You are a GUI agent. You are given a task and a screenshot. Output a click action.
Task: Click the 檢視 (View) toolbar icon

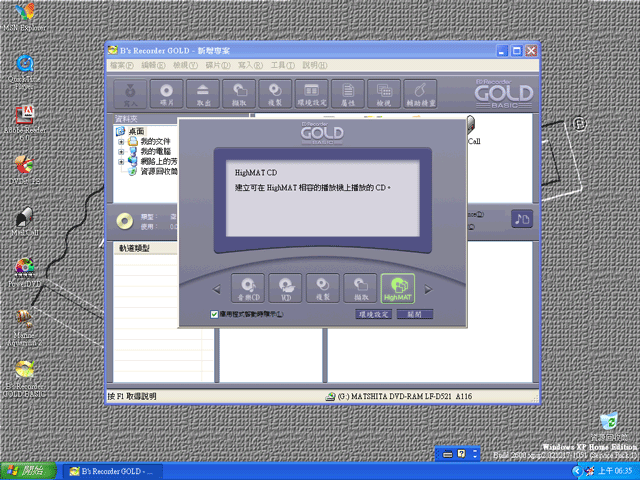coord(384,94)
